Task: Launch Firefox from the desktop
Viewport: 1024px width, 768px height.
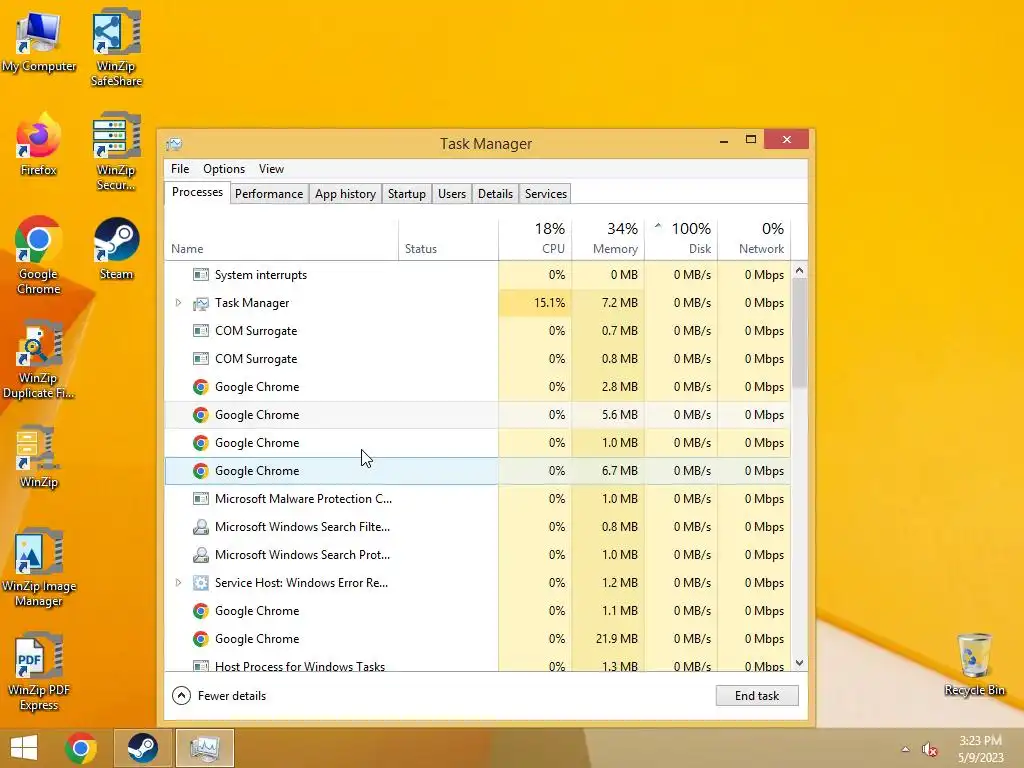Action: (x=39, y=145)
